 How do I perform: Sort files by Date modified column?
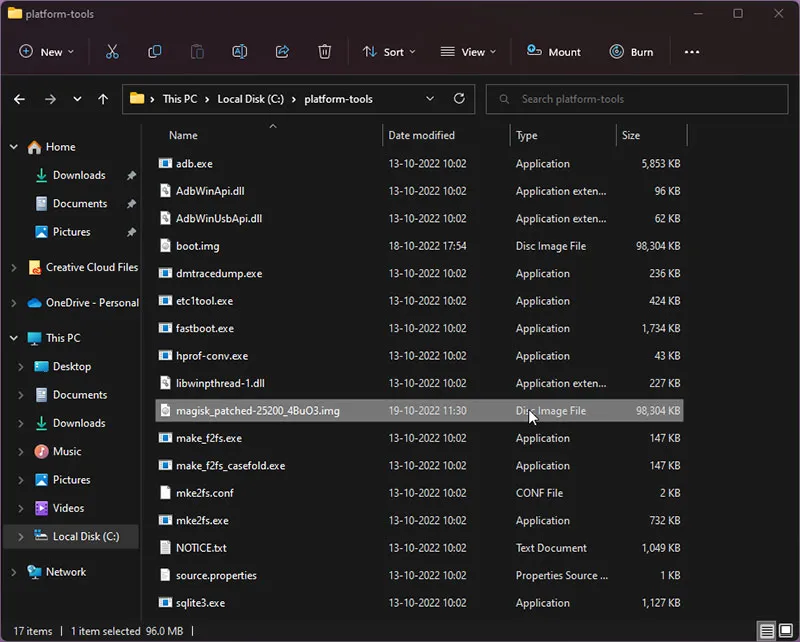[x=421, y=135]
